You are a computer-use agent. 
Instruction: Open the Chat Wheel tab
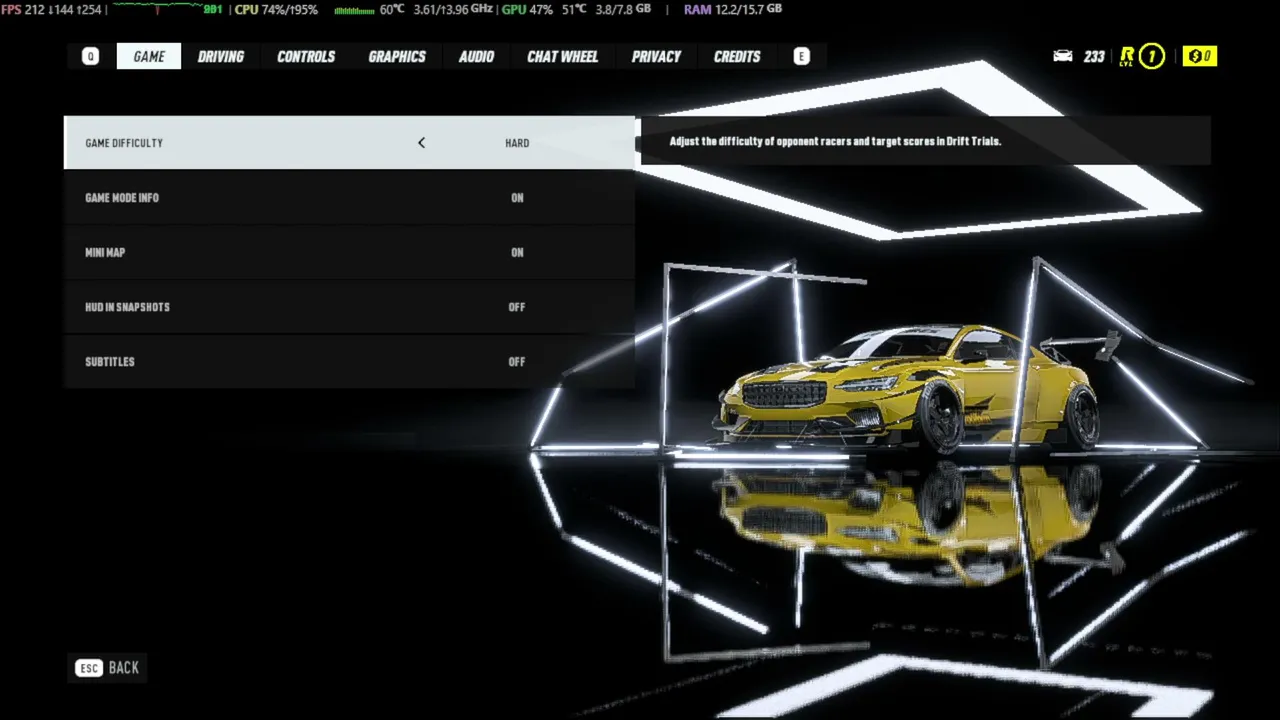point(563,57)
